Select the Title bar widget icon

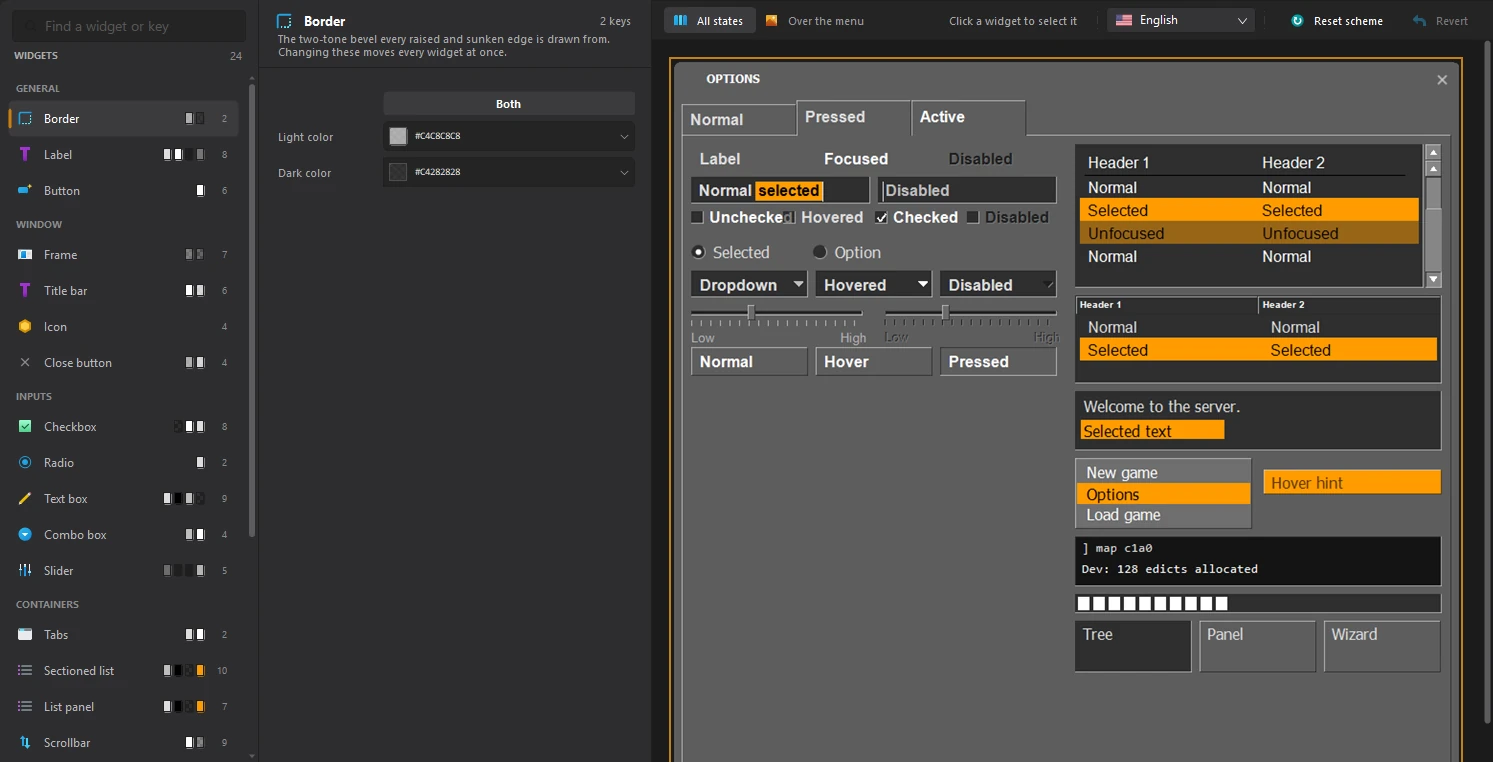25,290
